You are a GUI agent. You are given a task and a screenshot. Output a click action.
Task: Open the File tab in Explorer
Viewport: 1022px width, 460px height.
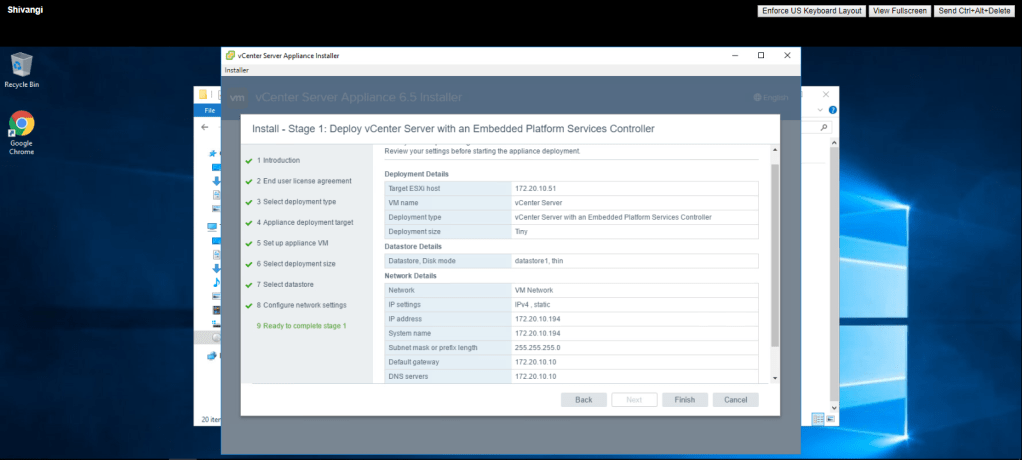(210, 110)
